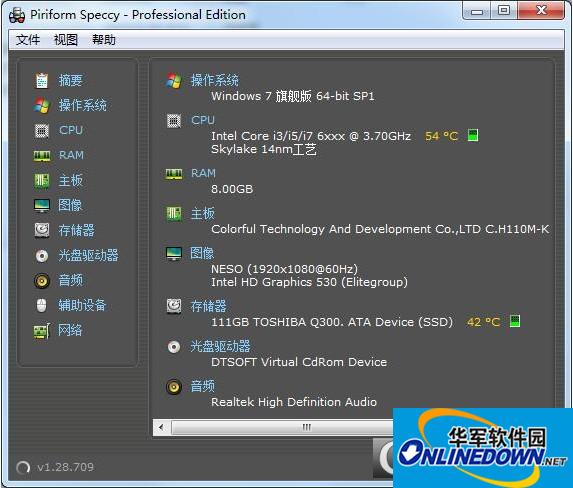Go to 光盘驱动器 in the sidebar
573x488 pixels.
click(x=88, y=255)
